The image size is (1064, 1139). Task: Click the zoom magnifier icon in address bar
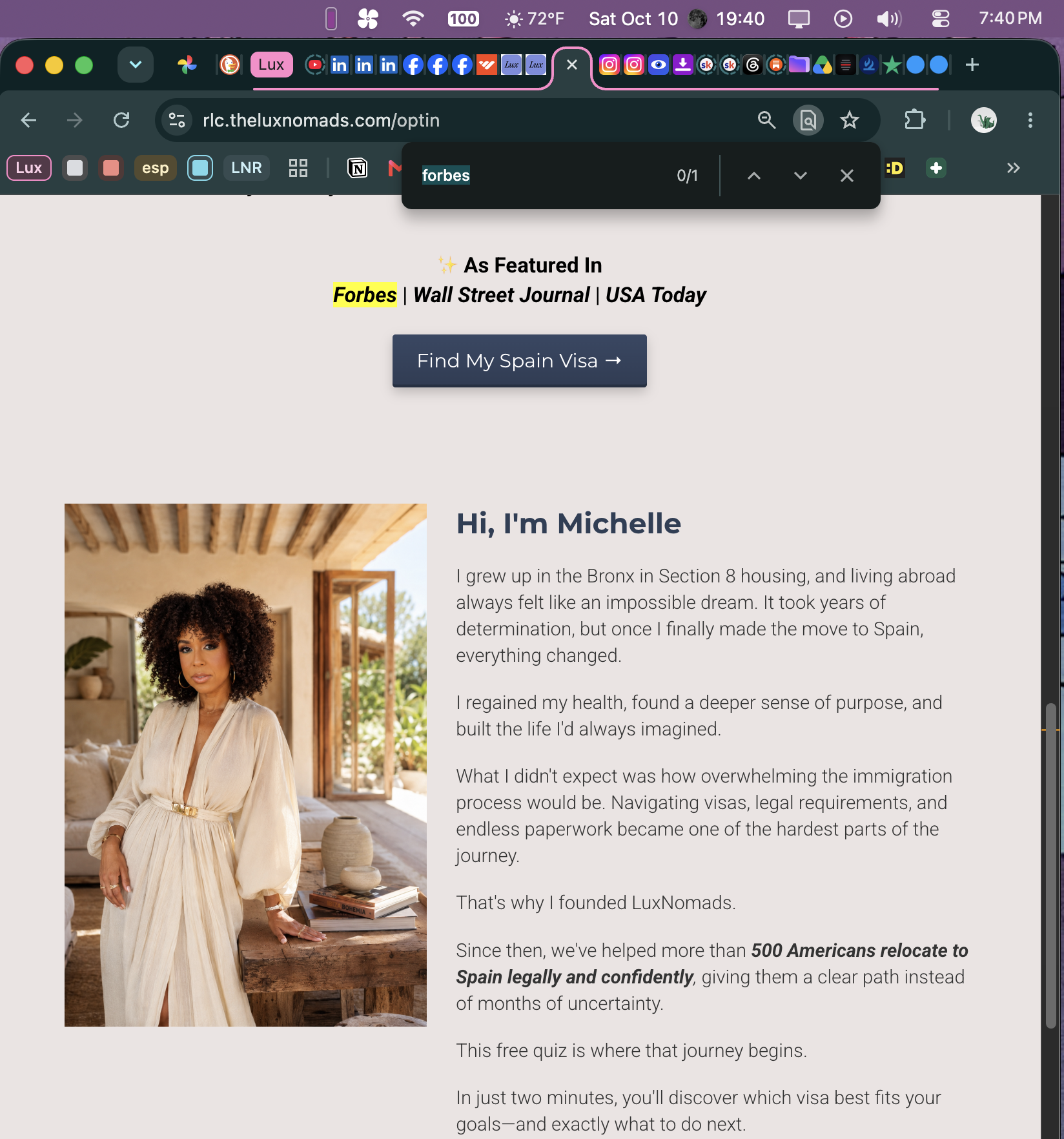[766, 120]
